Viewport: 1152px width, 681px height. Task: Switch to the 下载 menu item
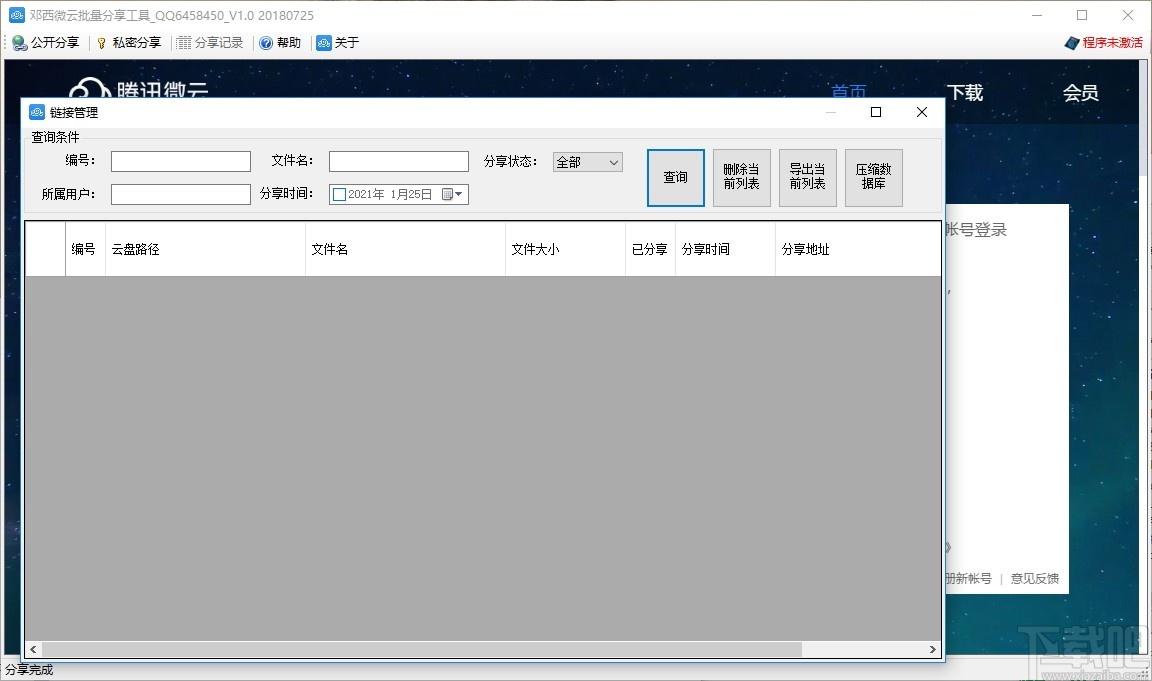tap(967, 91)
